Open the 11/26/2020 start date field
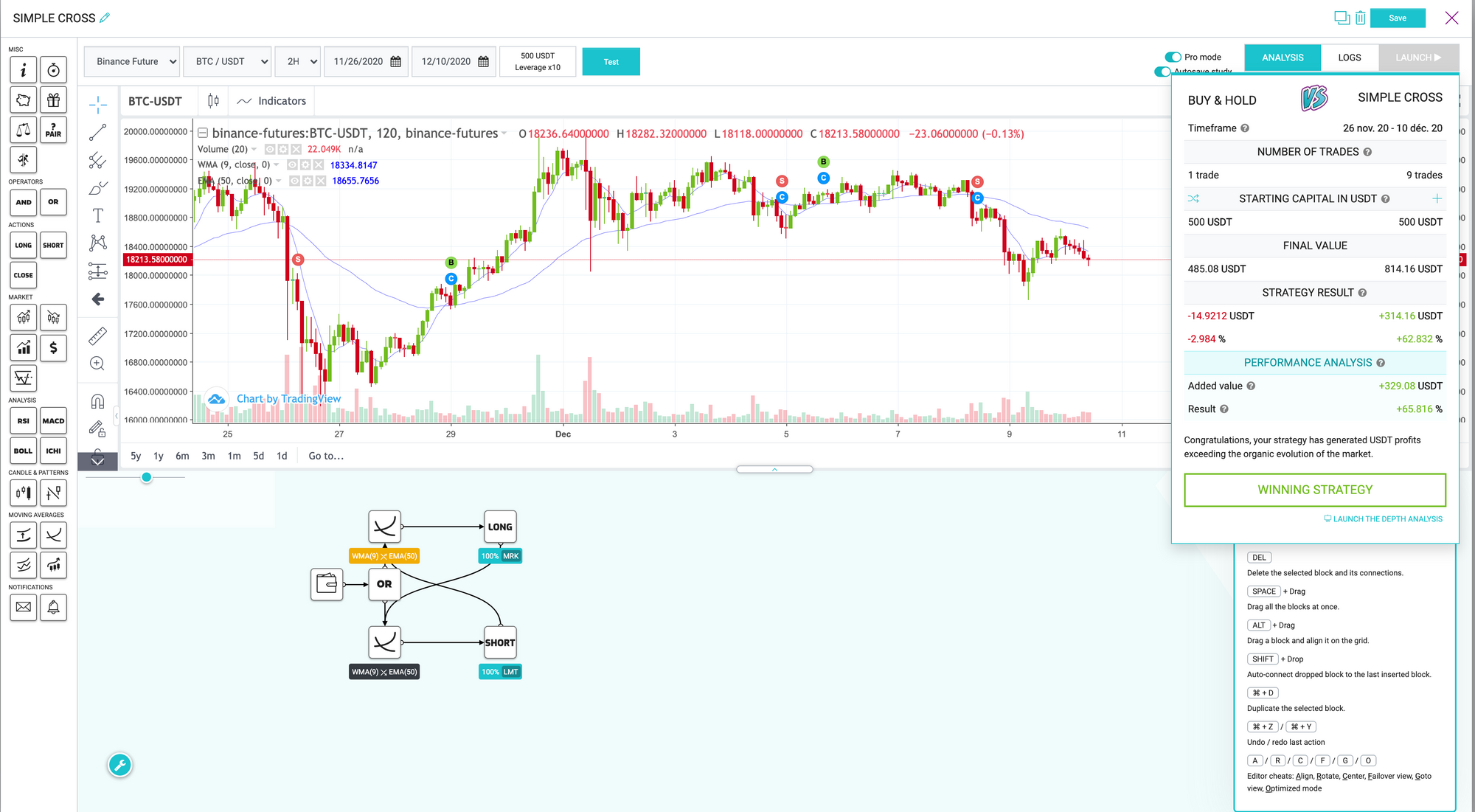1475x812 pixels. click(x=367, y=61)
